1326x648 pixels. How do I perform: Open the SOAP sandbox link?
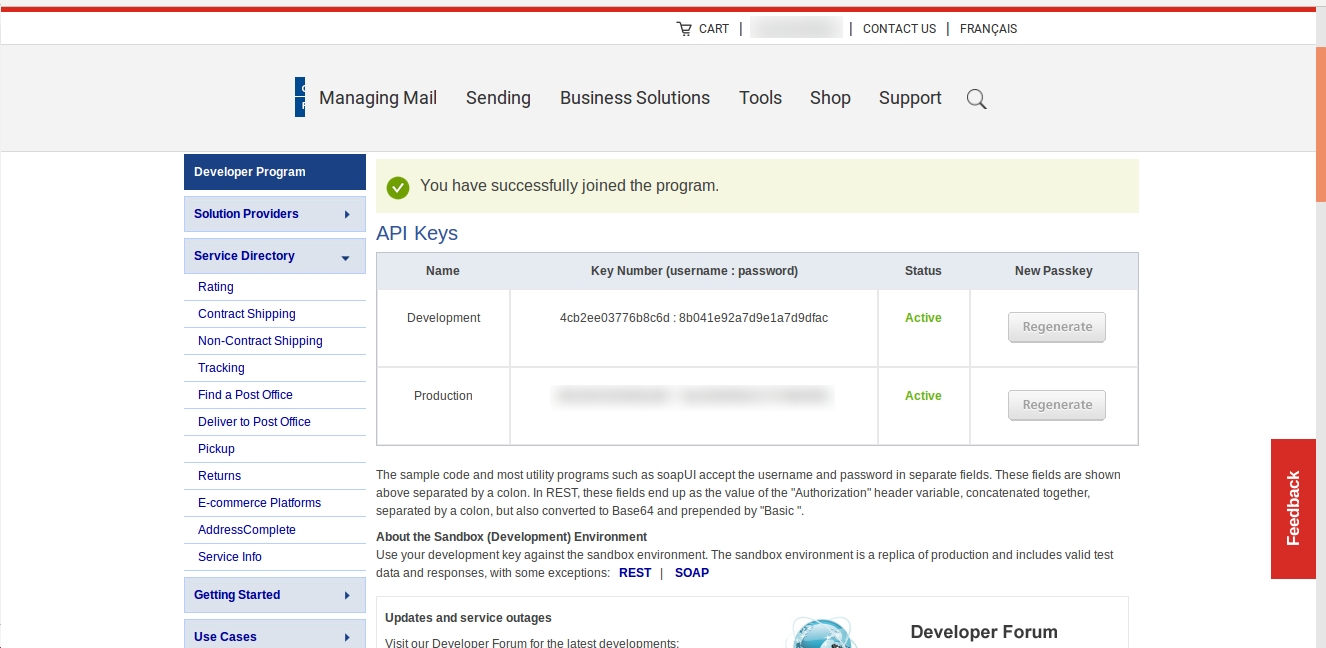tap(692, 573)
